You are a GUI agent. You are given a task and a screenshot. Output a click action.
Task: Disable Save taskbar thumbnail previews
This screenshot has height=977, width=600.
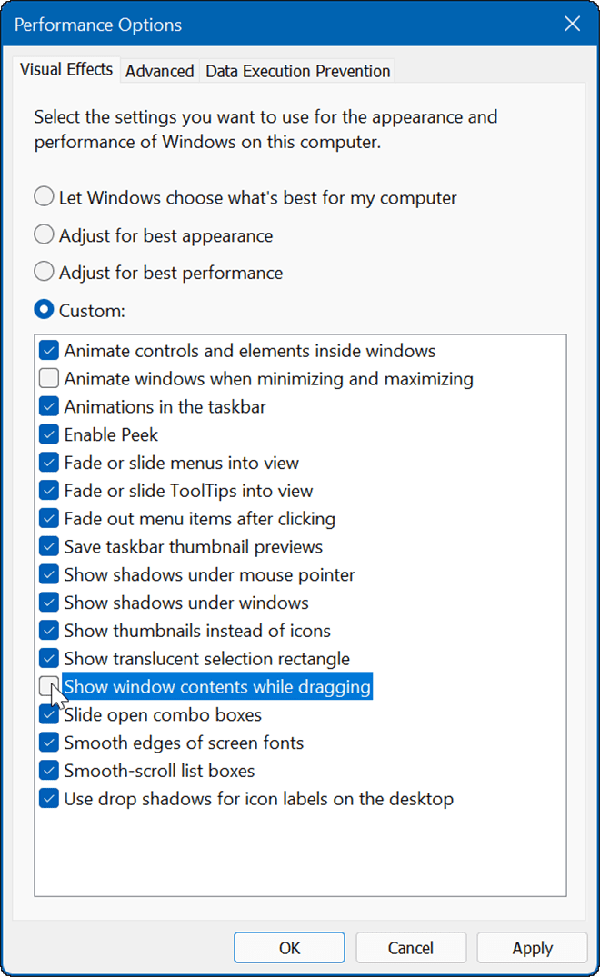click(47, 546)
